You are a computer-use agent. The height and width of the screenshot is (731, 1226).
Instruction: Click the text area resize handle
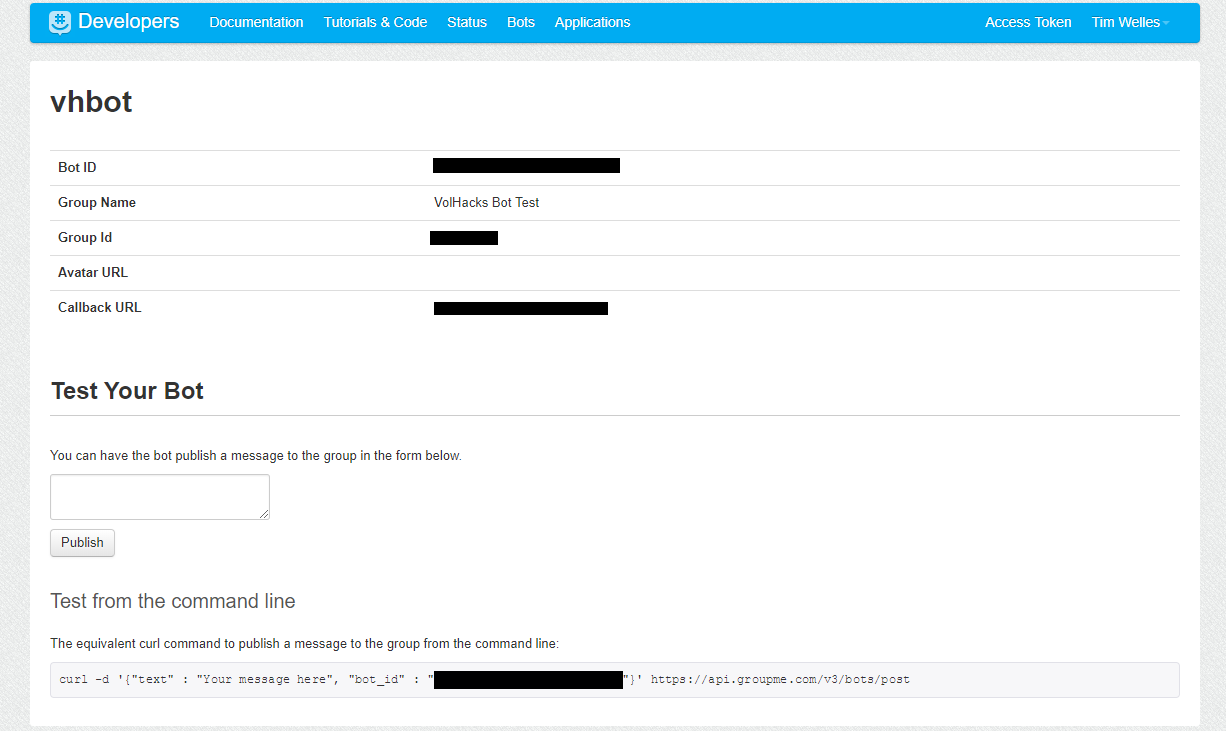click(x=265, y=513)
